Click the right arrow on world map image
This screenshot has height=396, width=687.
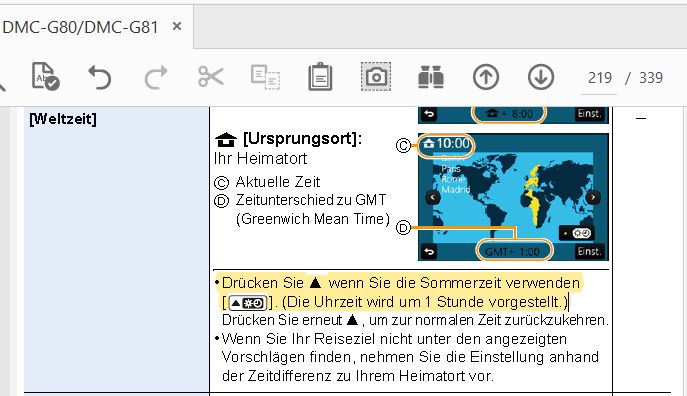pos(594,198)
